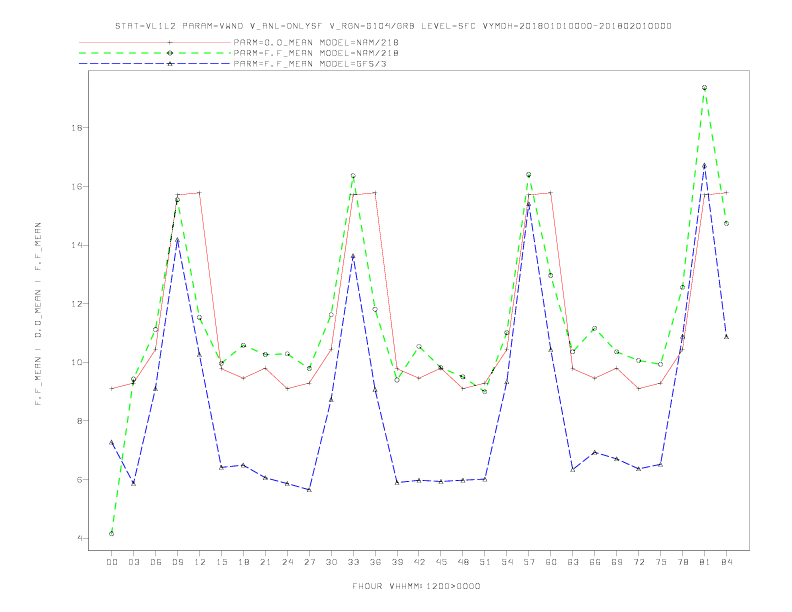Click x-axis tick label 72
Image resolution: width=792 pixels, height=612 pixels.
tap(638, 562)
